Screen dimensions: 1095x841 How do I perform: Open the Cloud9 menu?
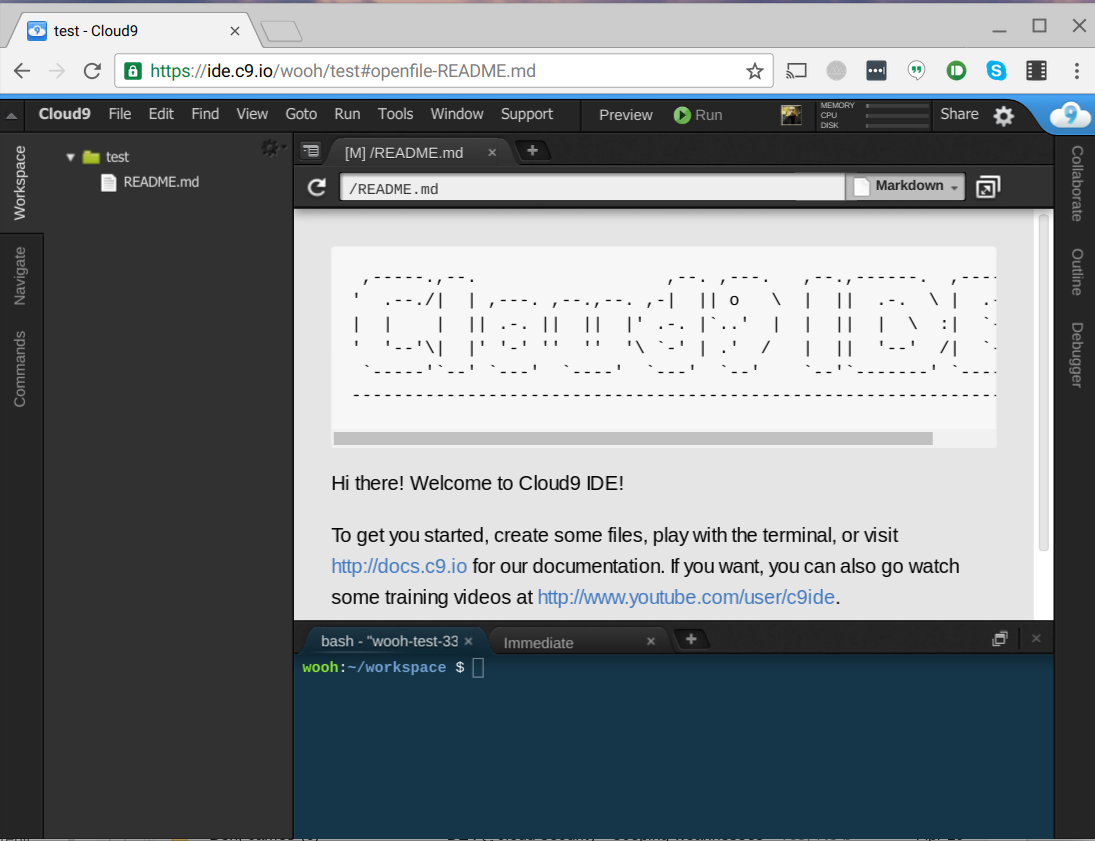point(64,115)
